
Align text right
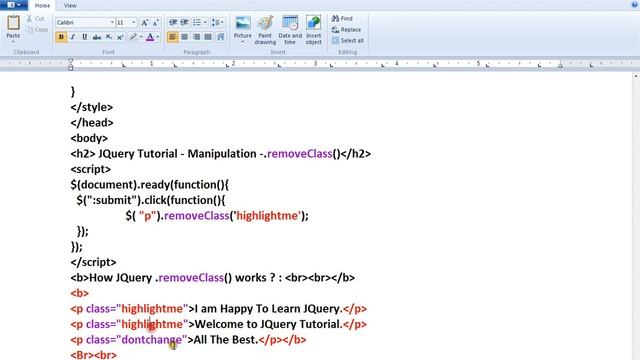(196, 37)
